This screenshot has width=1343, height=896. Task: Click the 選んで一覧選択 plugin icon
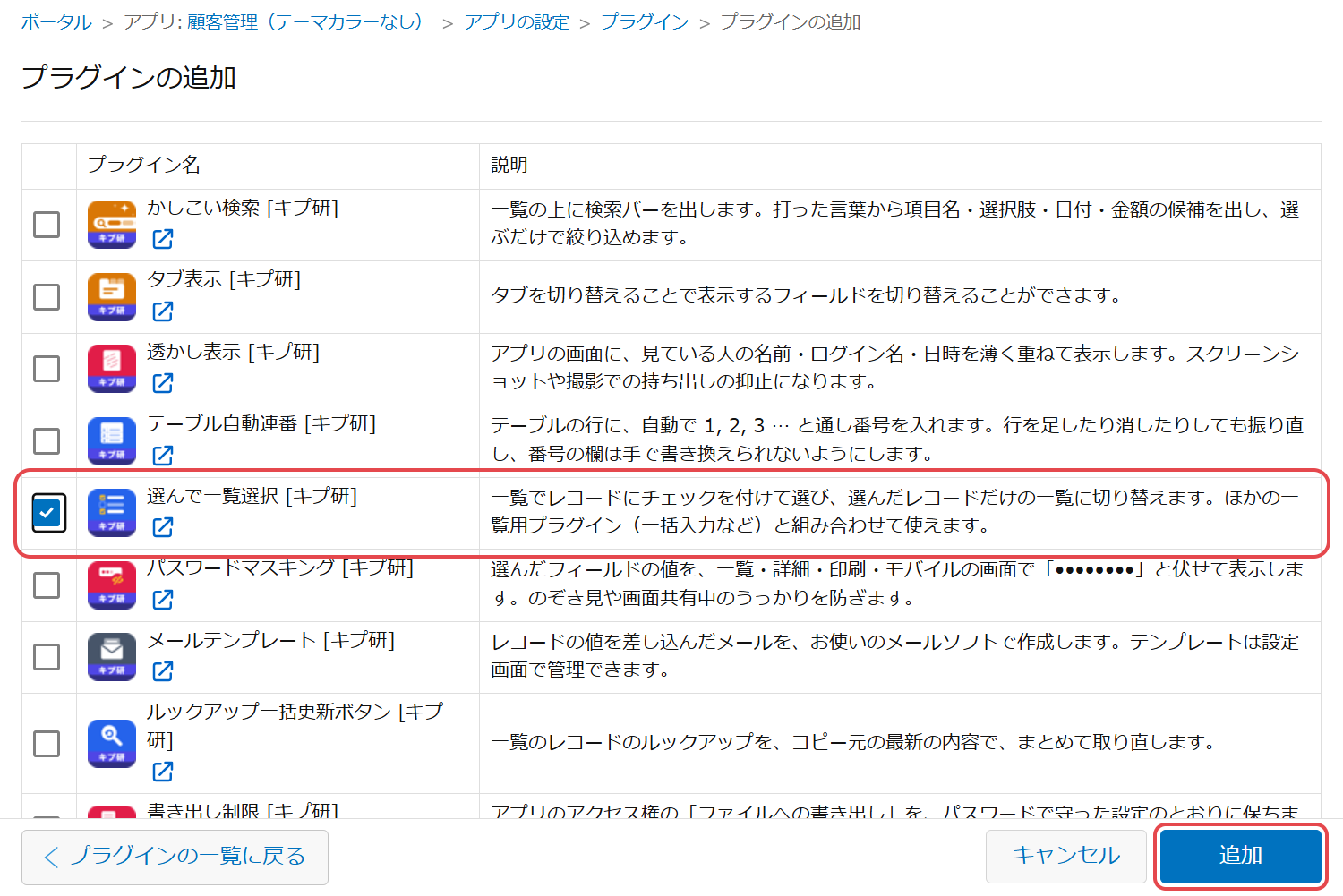tap(112, 513)
